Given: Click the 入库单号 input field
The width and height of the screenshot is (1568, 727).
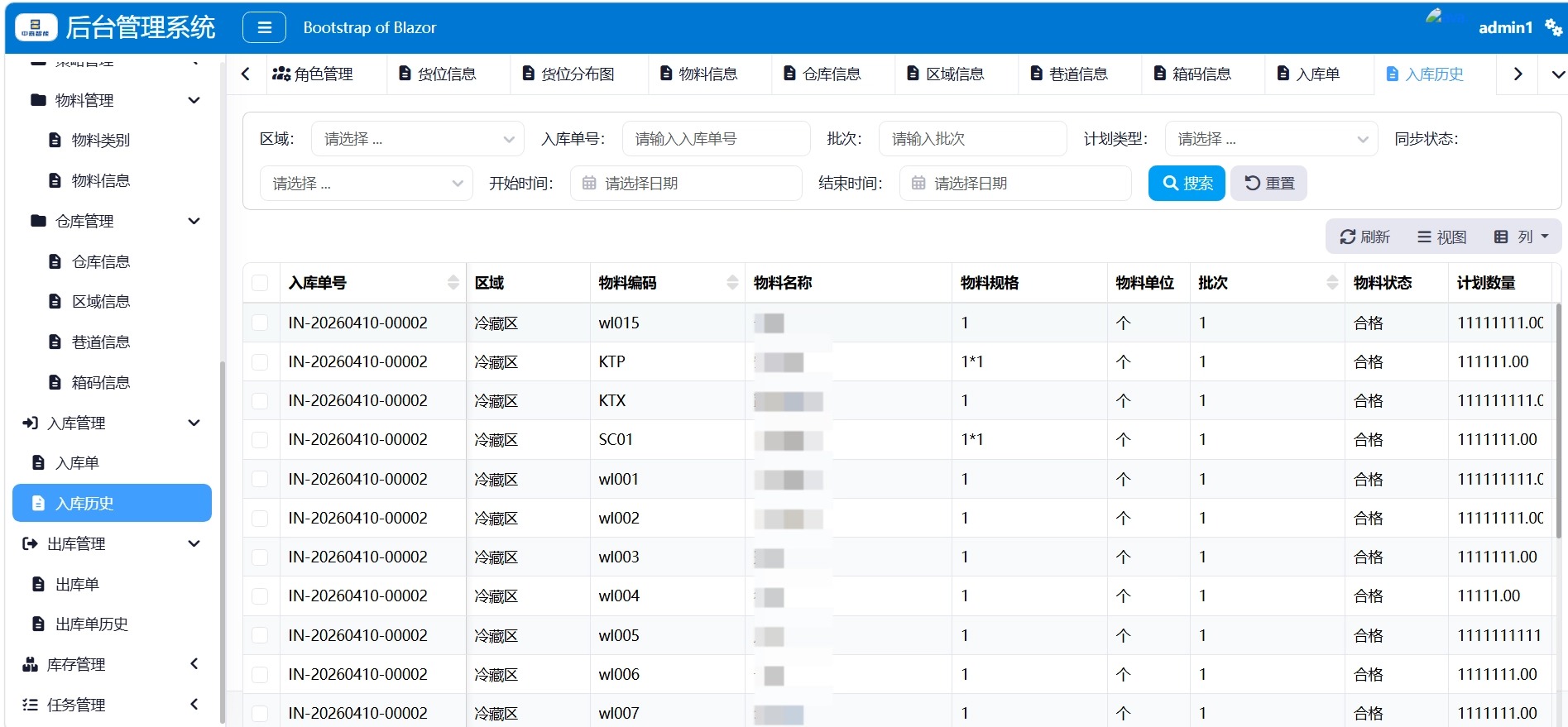Looking at the screenshot, I should coord(716,139).
